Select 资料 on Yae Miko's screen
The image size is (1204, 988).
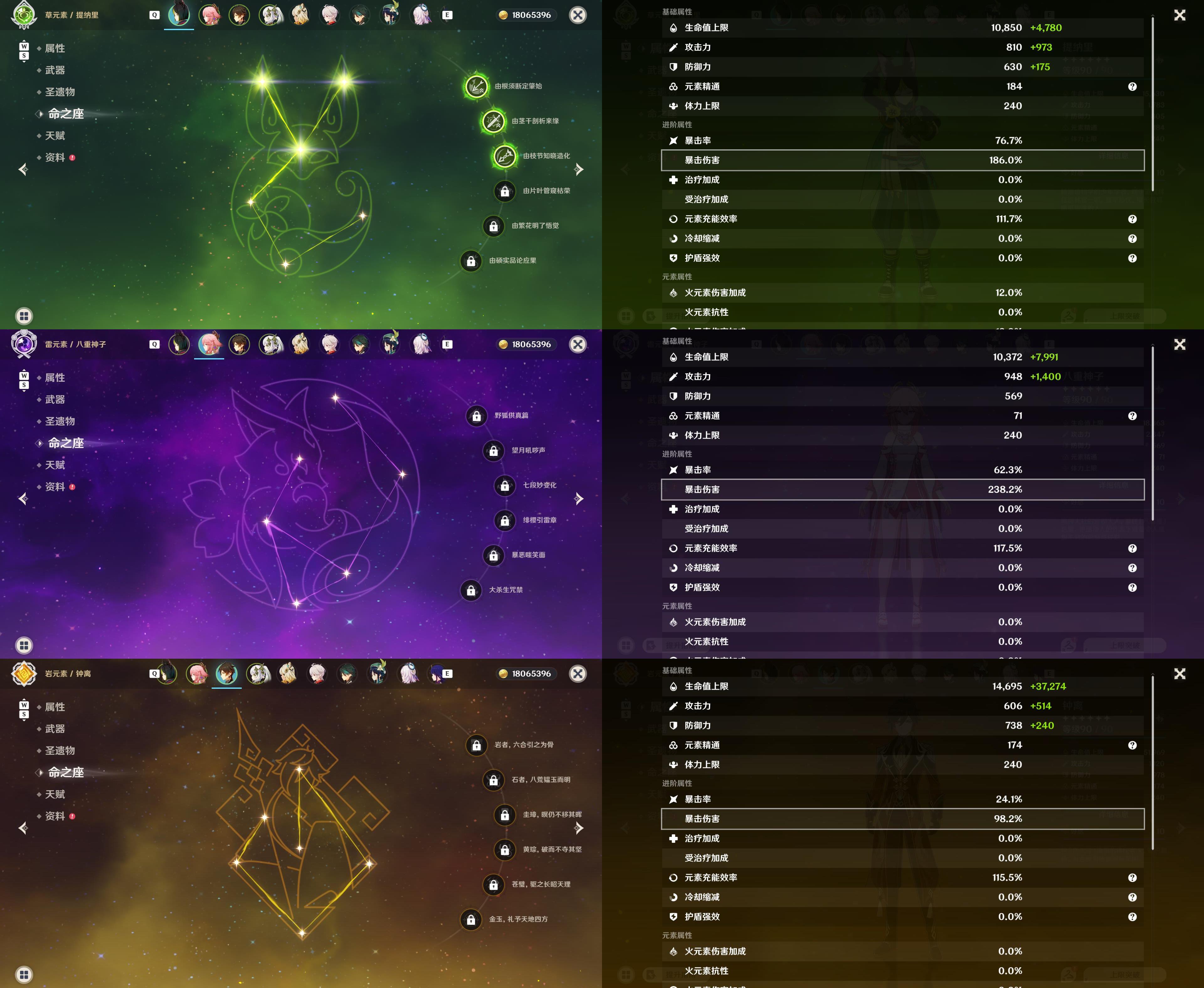pyautogui.click(x=55, y=486)
